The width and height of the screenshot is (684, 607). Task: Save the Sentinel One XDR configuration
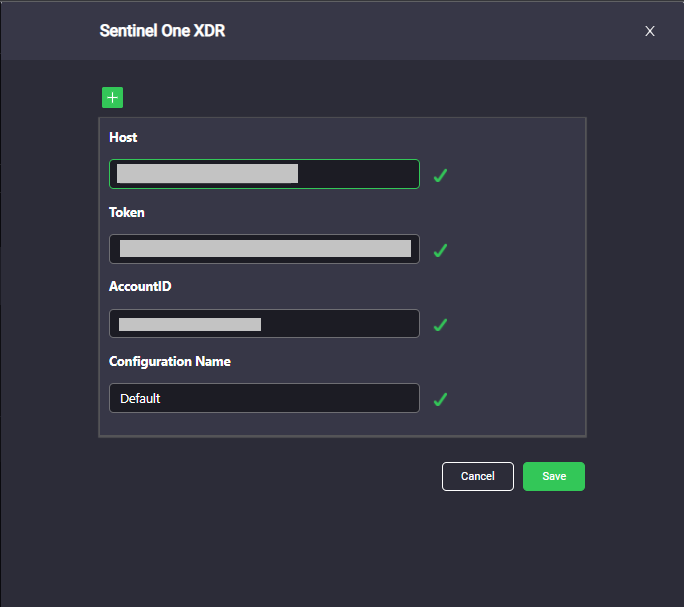554,476
